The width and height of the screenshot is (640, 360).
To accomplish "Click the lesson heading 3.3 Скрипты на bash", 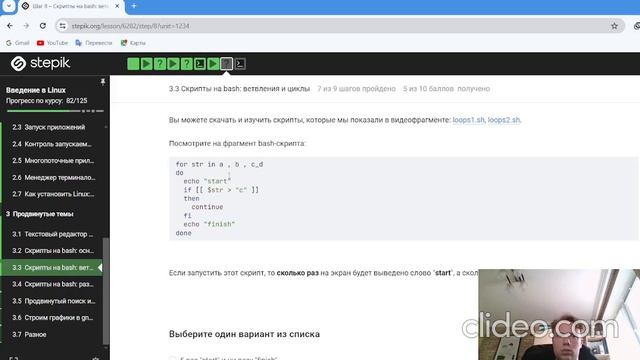I will point(239,89).
